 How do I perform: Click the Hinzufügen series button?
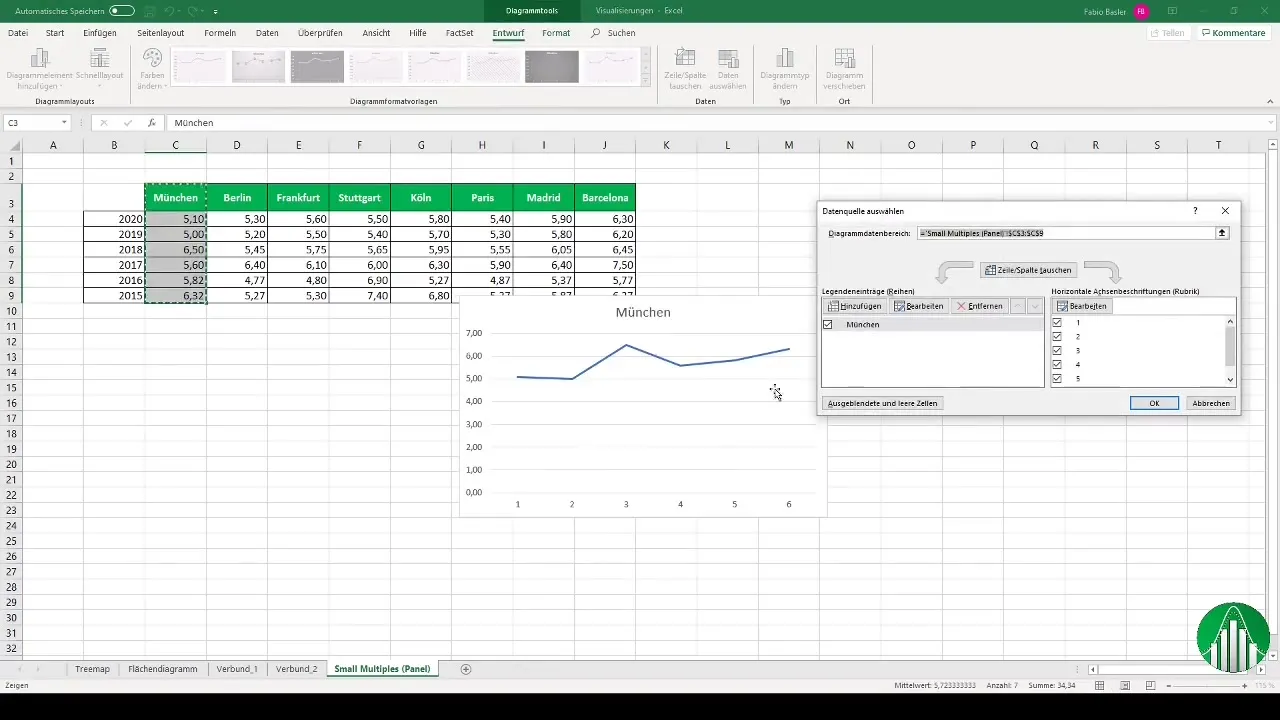click(855, 306)
